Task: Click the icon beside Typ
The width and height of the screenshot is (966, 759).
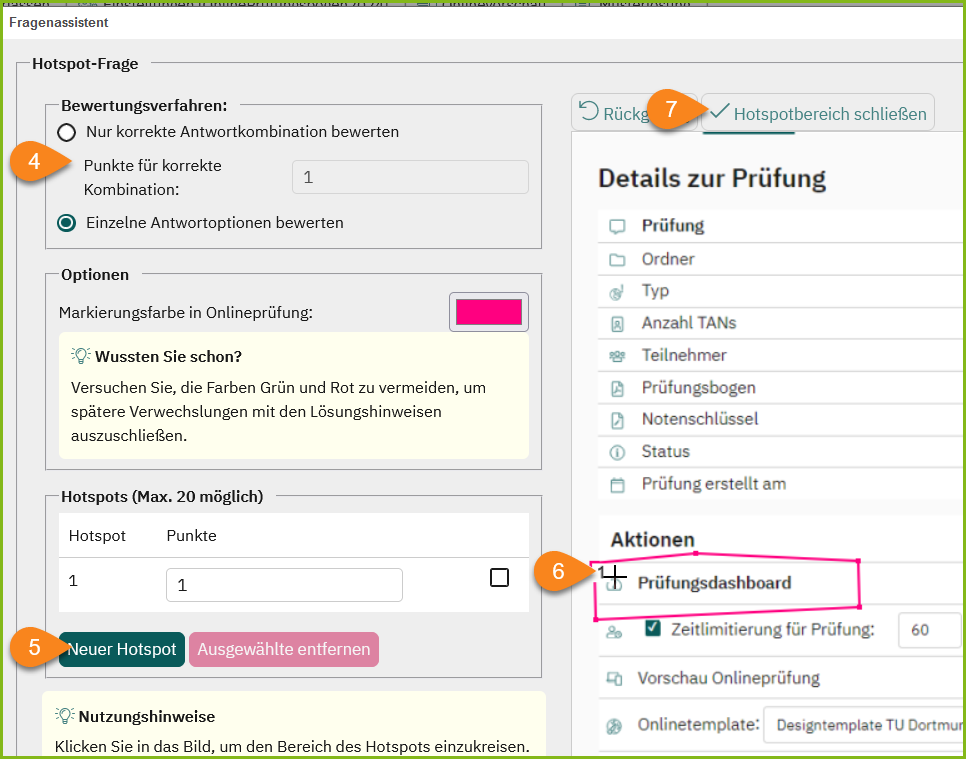Action: [617, 292]
